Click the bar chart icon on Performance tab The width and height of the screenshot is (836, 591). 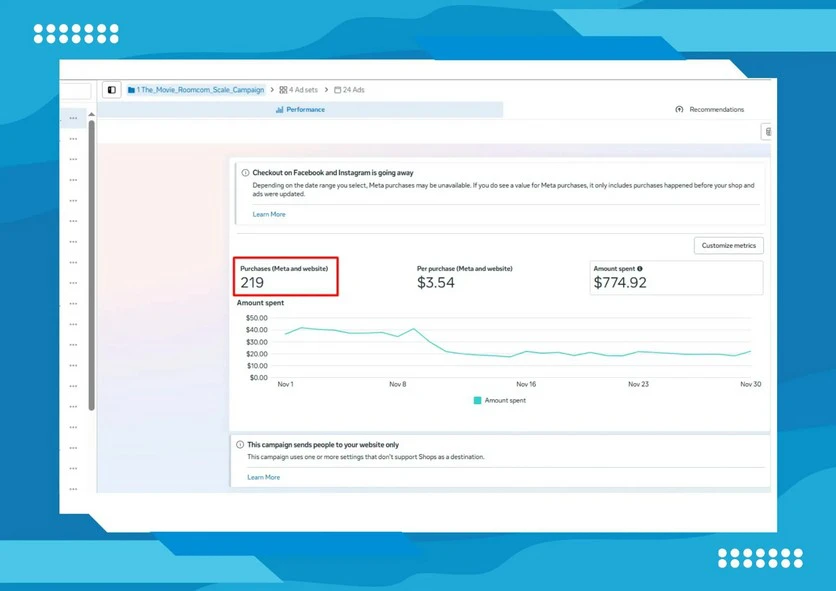tap(279, 109)
